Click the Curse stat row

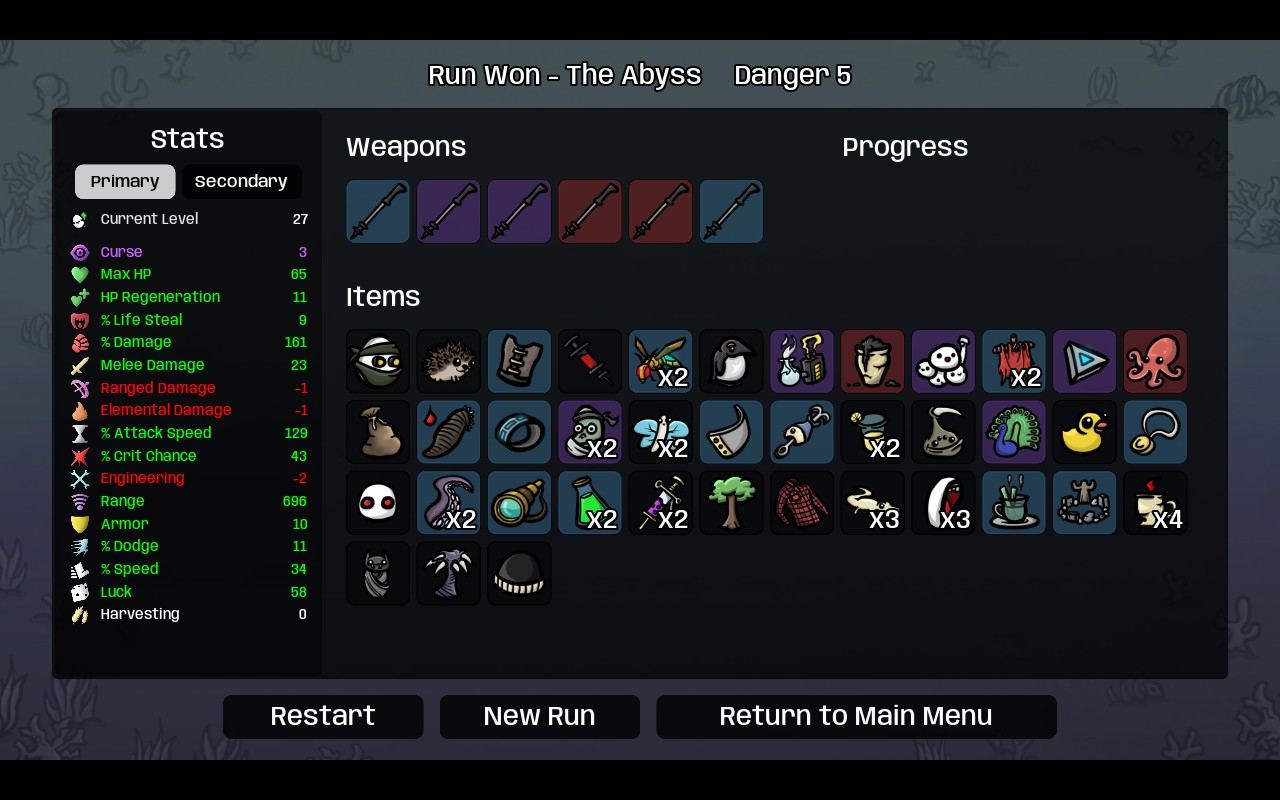point(189,252)
